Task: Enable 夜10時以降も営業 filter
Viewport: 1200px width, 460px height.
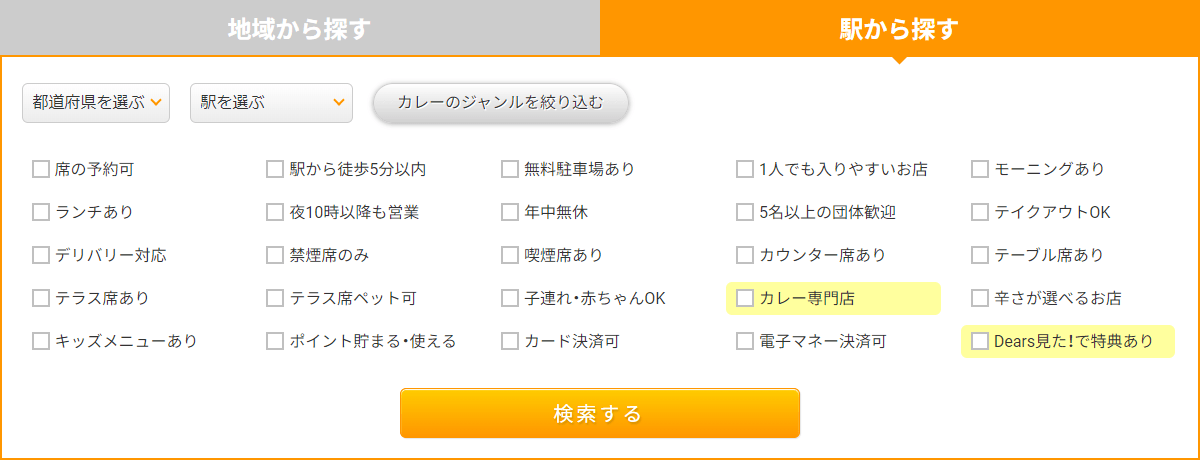Action: pyautogui.click(x=275, y=212)
